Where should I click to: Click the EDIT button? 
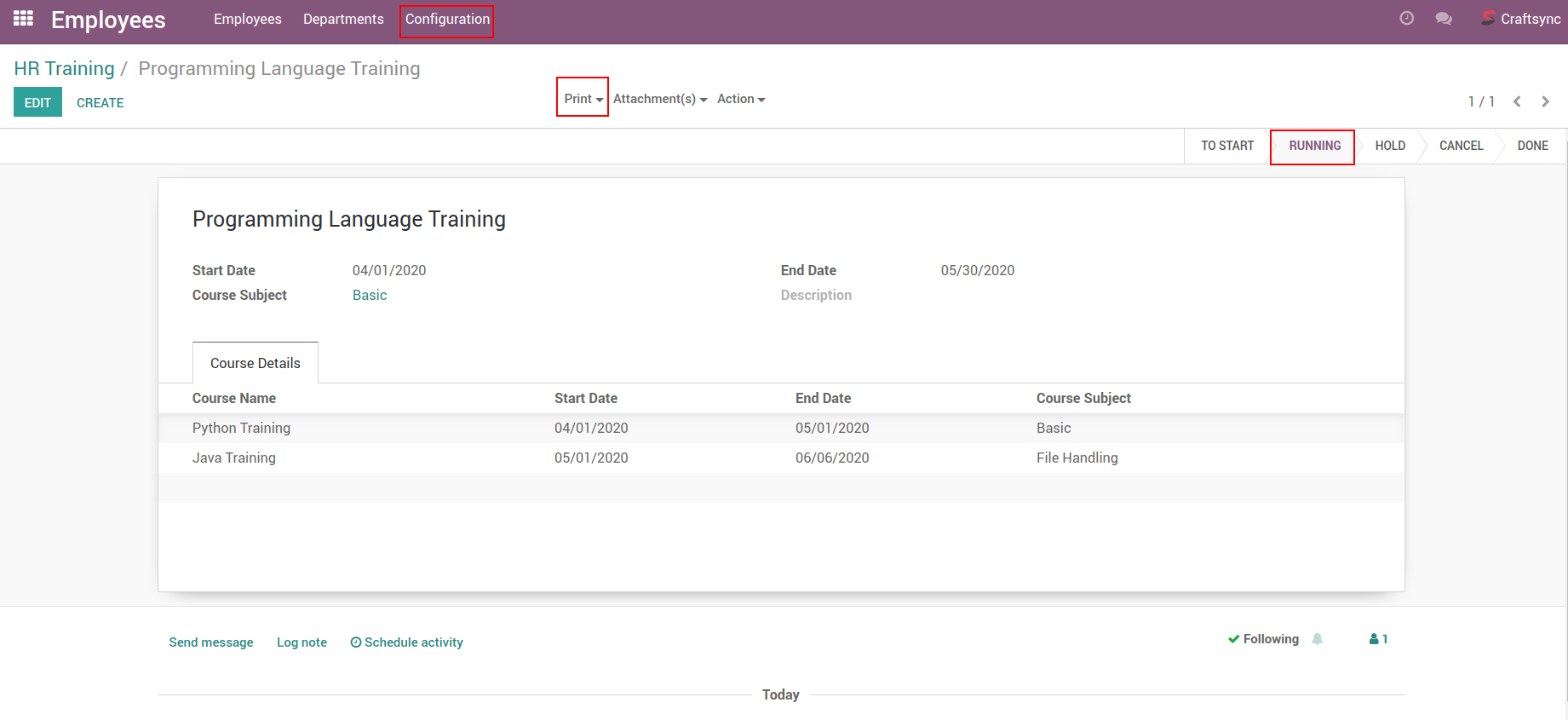(37, 102)
